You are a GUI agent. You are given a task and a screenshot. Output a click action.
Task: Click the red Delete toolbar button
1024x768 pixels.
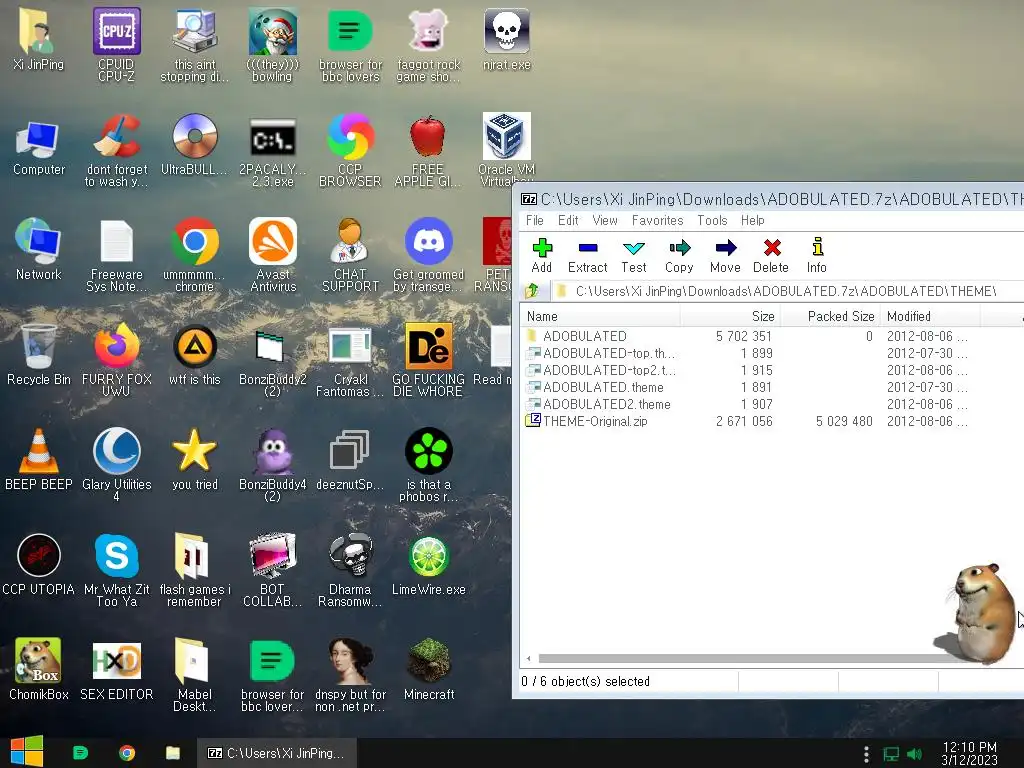point(771,255)
